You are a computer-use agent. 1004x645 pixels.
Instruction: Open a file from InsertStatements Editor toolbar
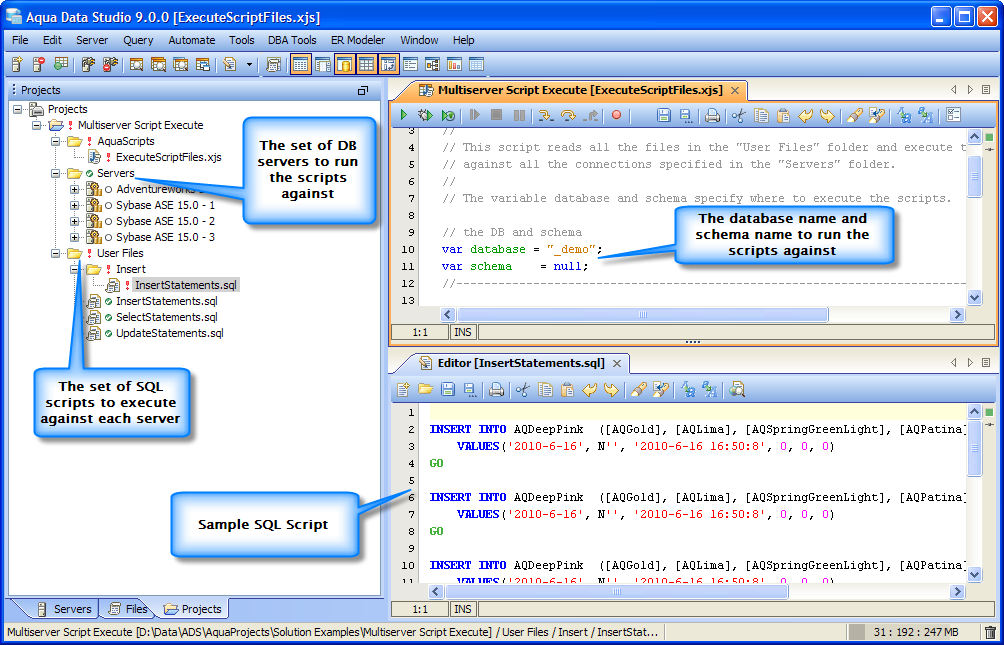point(425,389)
